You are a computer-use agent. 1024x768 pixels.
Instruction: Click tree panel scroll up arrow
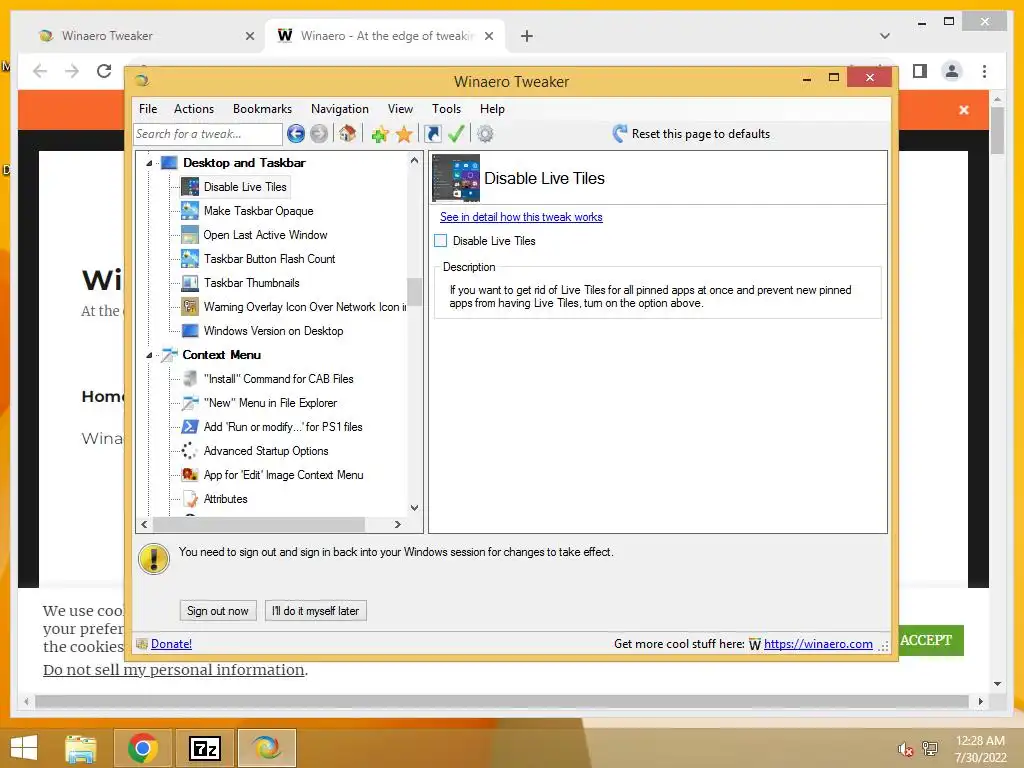pos(415,160)
